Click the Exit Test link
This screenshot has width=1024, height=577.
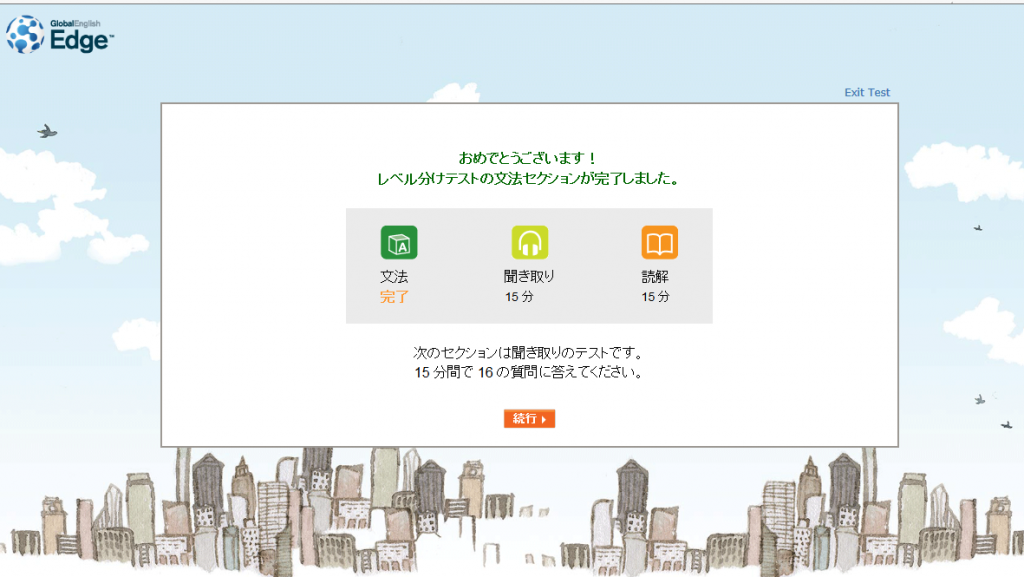click(867, 93)
